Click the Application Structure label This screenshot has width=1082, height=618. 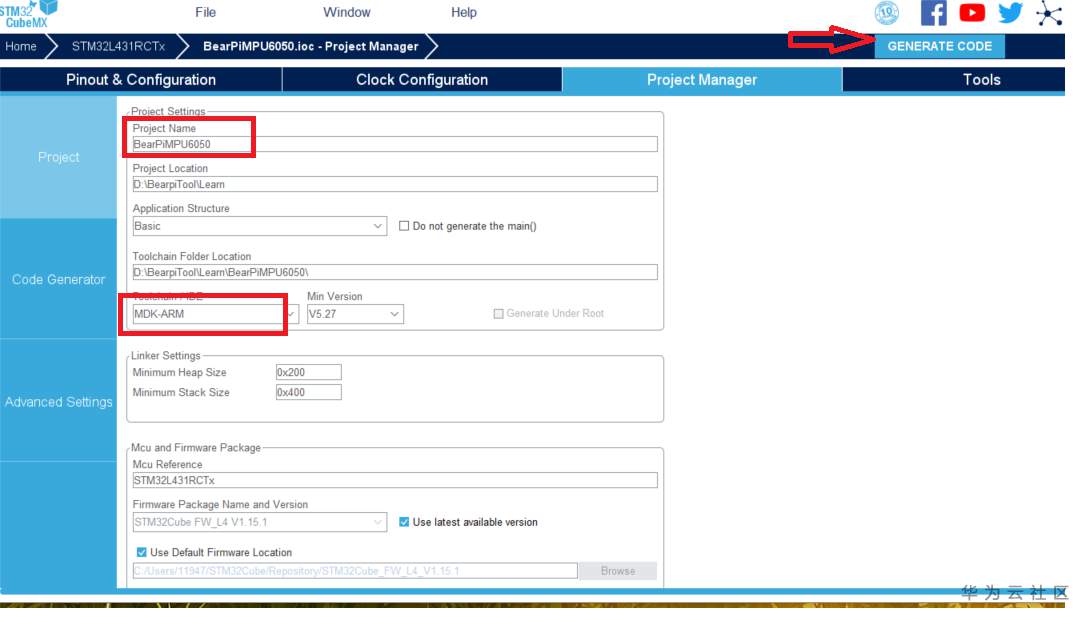click(181, 208)
